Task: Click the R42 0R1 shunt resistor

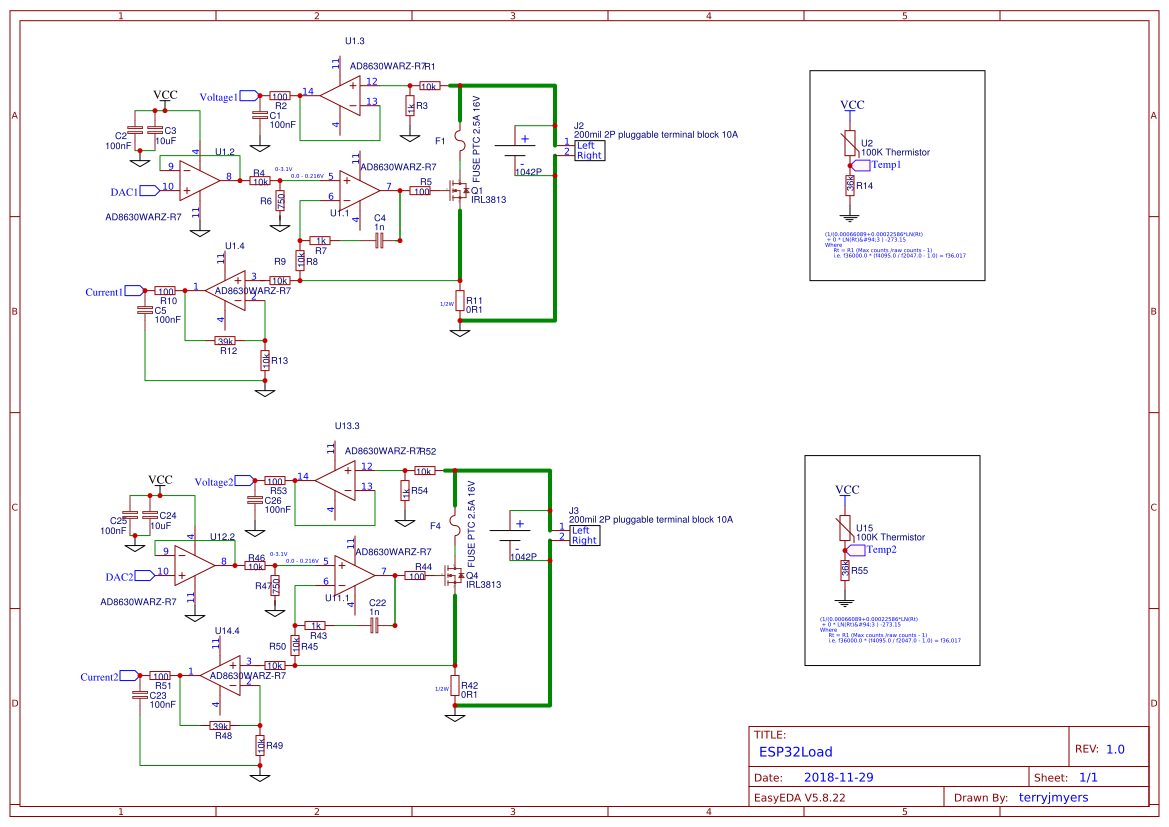Action: click(x=455, y=685)
